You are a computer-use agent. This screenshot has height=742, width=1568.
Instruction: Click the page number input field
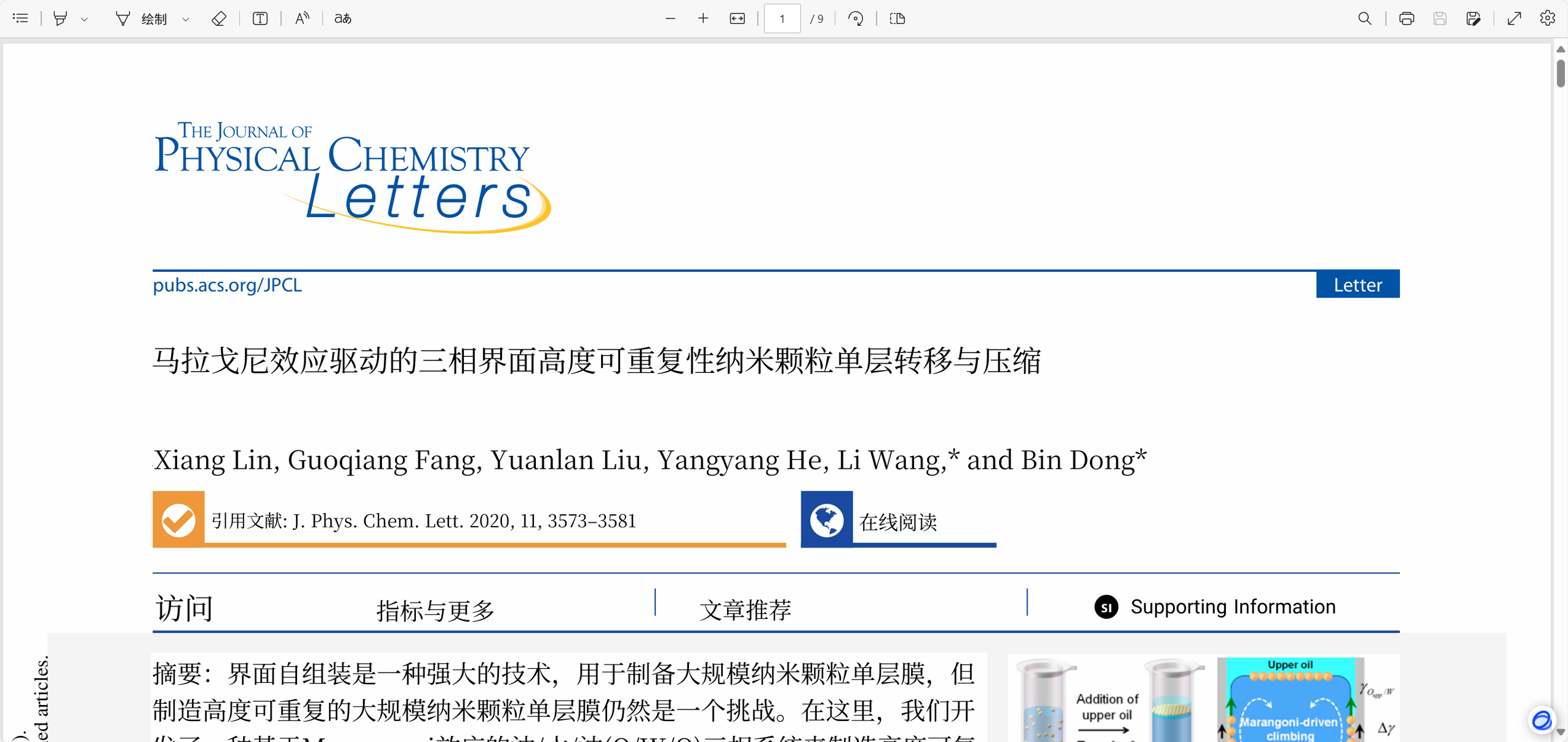coord(781,18)
